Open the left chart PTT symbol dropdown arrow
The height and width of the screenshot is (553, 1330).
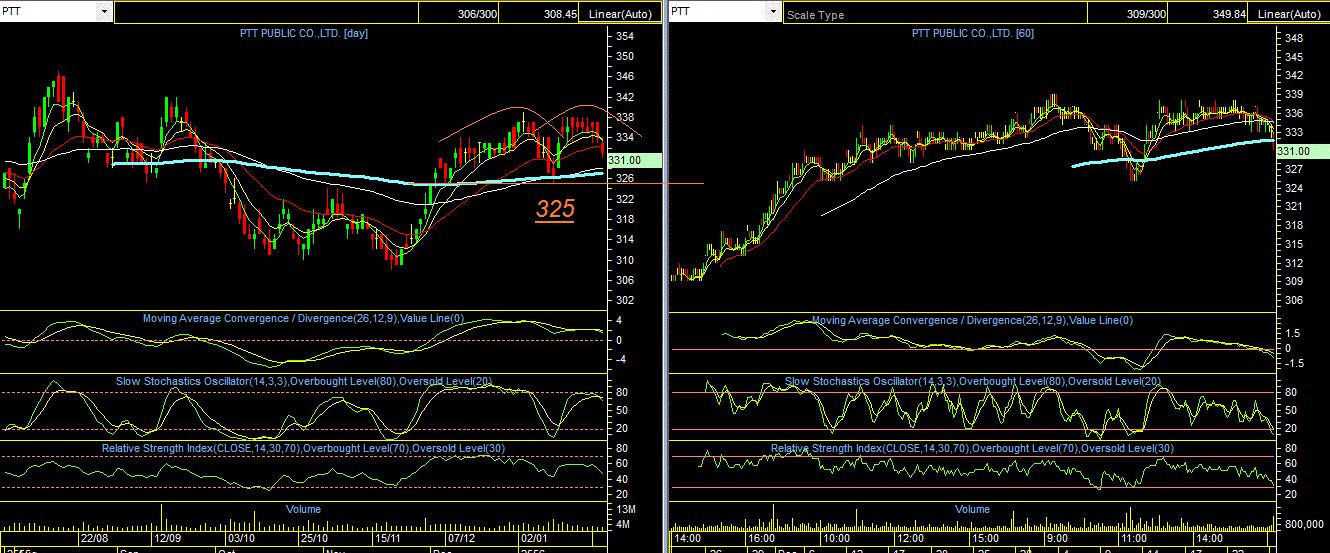coord(105,12)
